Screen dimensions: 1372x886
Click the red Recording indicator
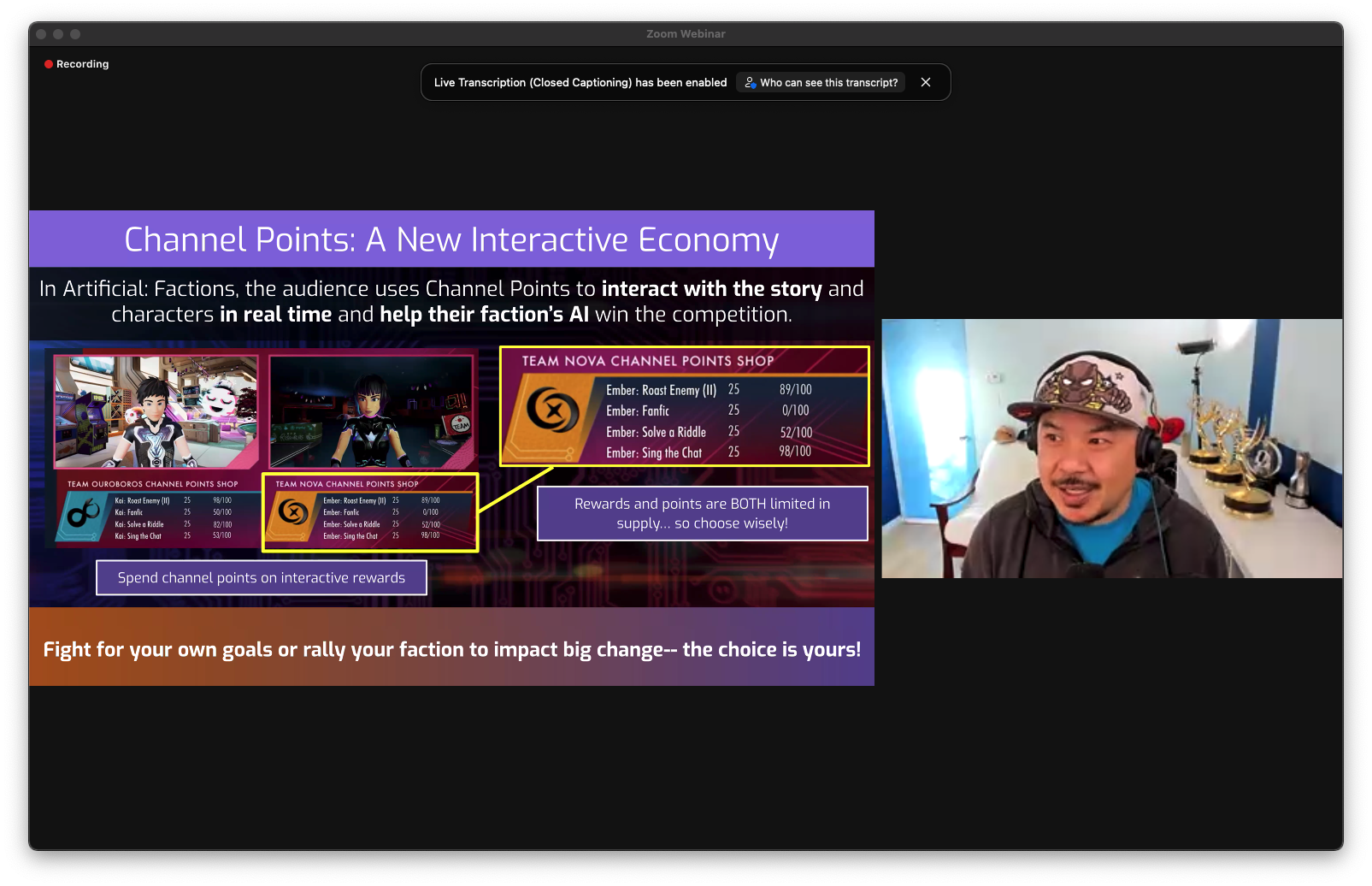[x=77, y=64]
